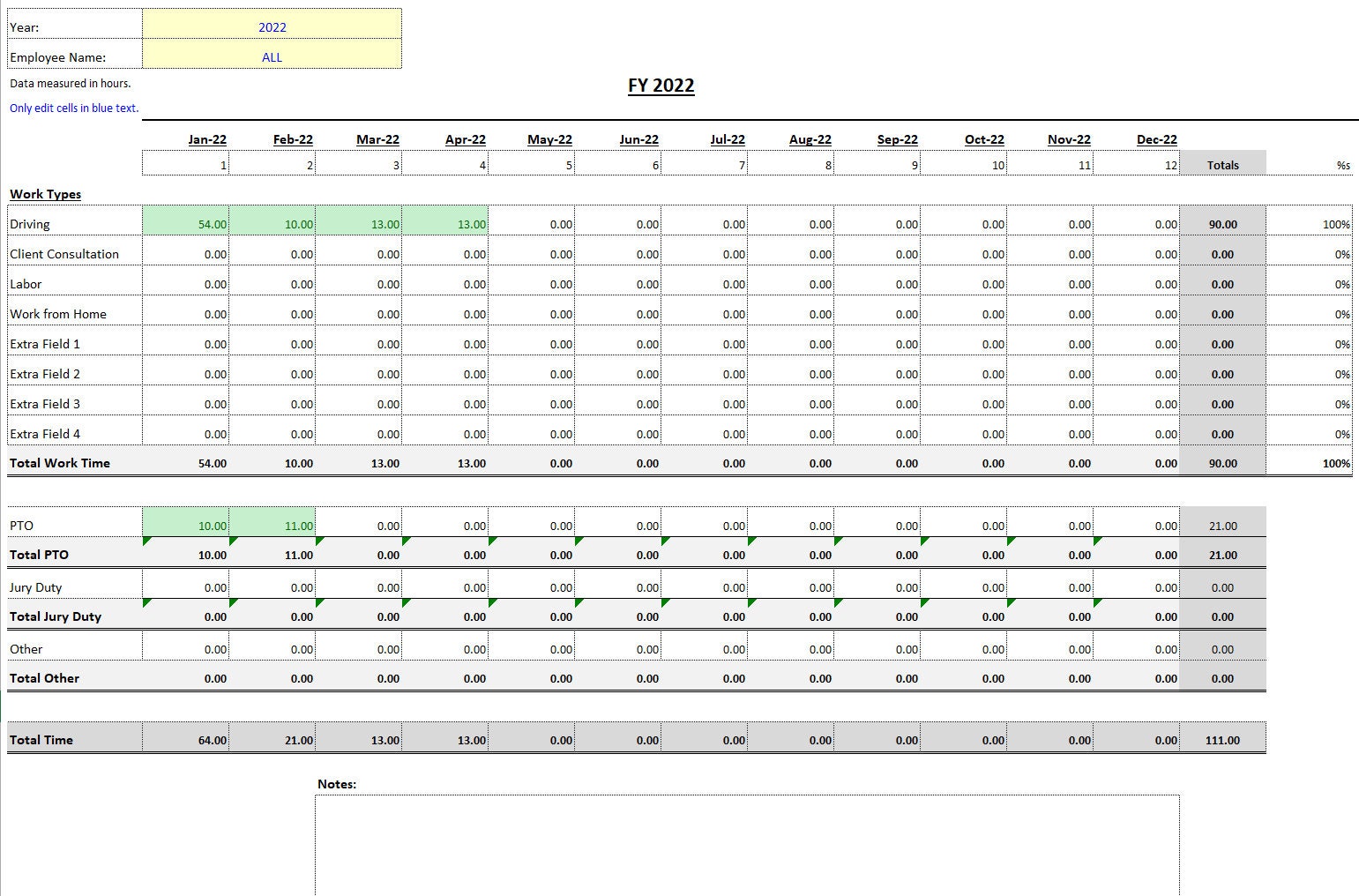Viewport: 1359px width, 896px height.
Task: Open the Year selection cell showing 2022
Action: point(271,26)
